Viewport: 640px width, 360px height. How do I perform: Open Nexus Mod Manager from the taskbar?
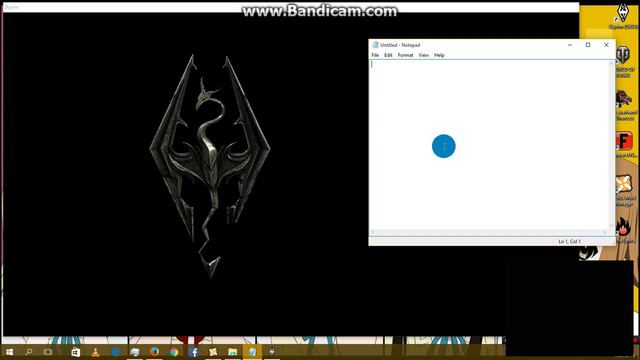[213, 352]
